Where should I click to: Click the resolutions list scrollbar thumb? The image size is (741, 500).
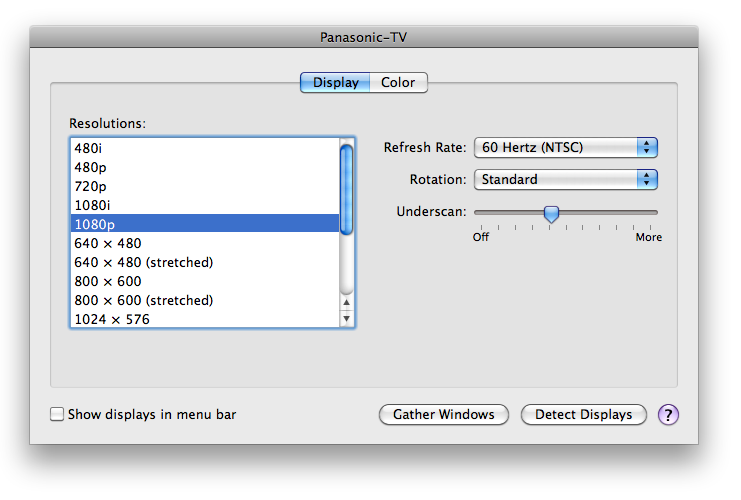tap(346, 190)
